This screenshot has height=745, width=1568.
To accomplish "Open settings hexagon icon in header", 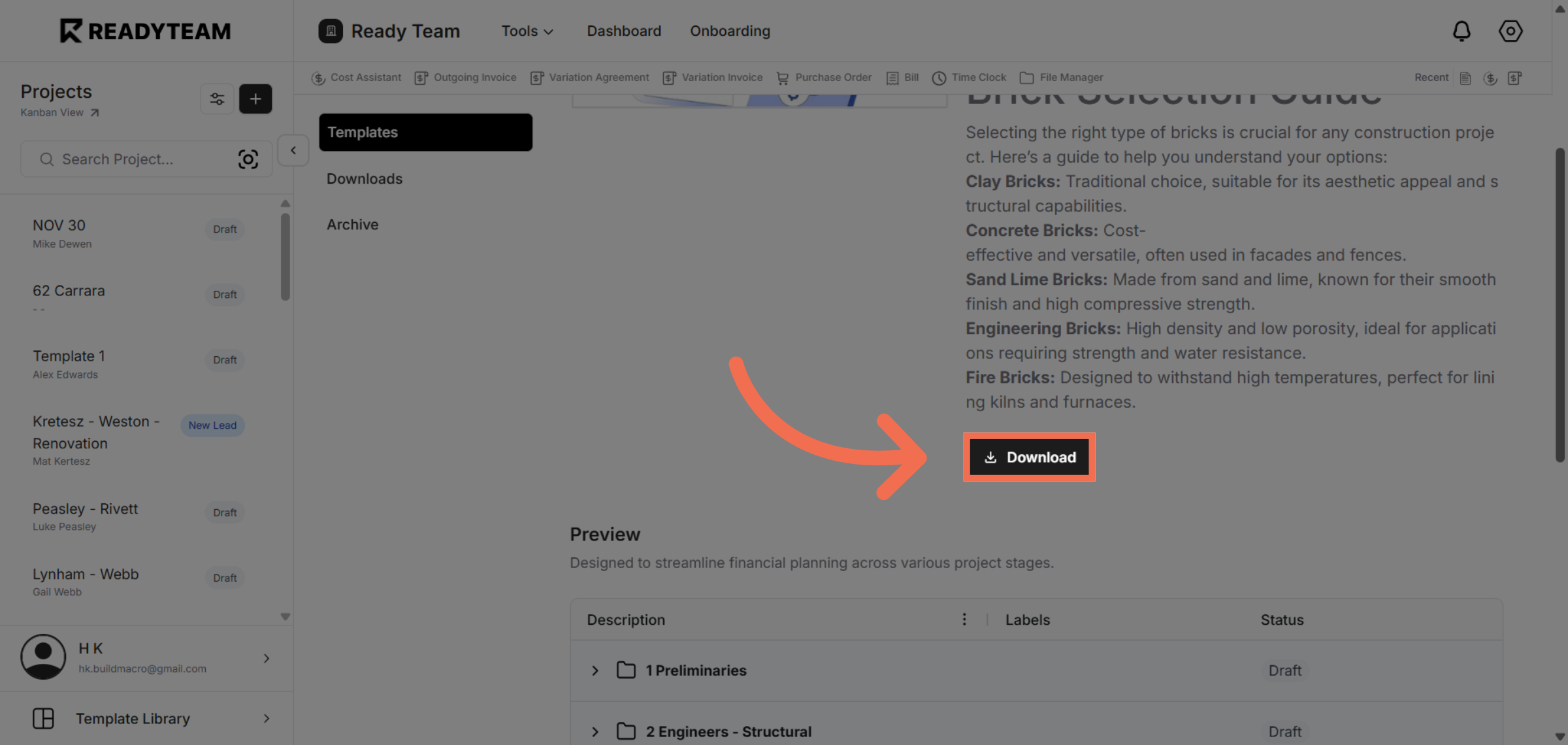I will point(1510,31).
